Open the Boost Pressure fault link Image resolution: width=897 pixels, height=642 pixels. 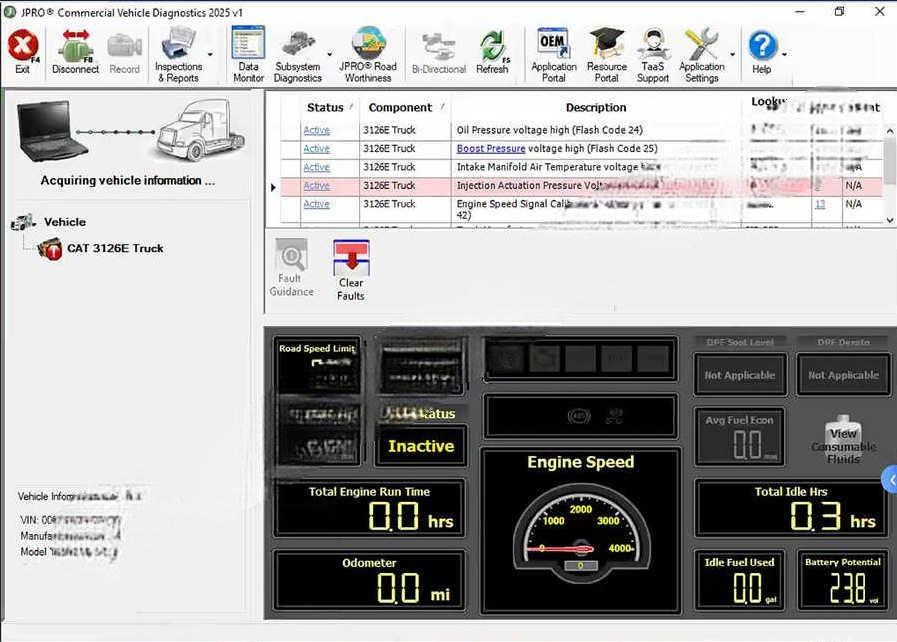point(490,149)
